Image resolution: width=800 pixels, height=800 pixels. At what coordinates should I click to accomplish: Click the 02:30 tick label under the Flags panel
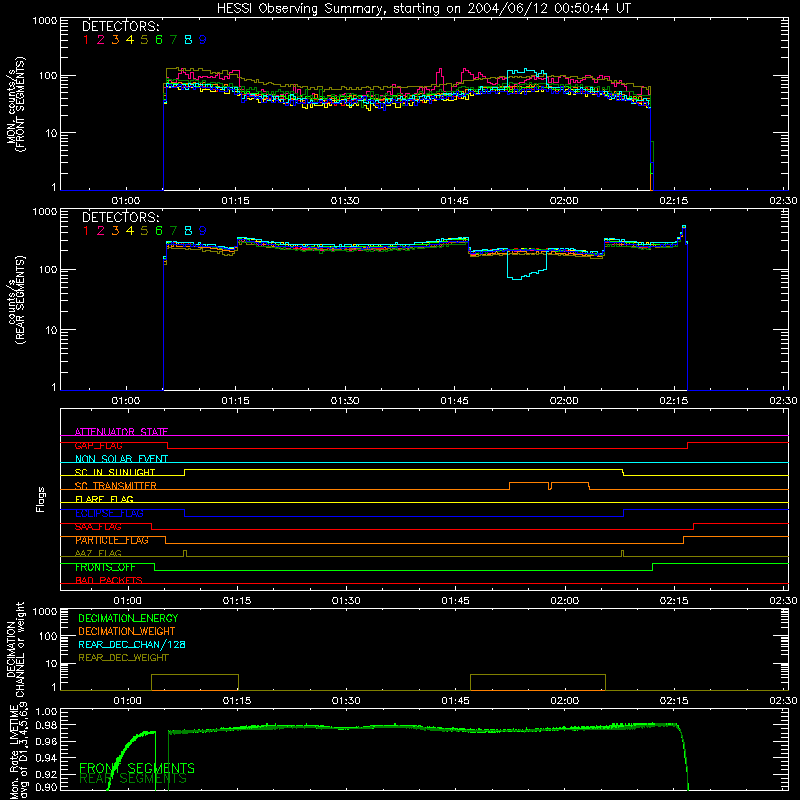783,601
